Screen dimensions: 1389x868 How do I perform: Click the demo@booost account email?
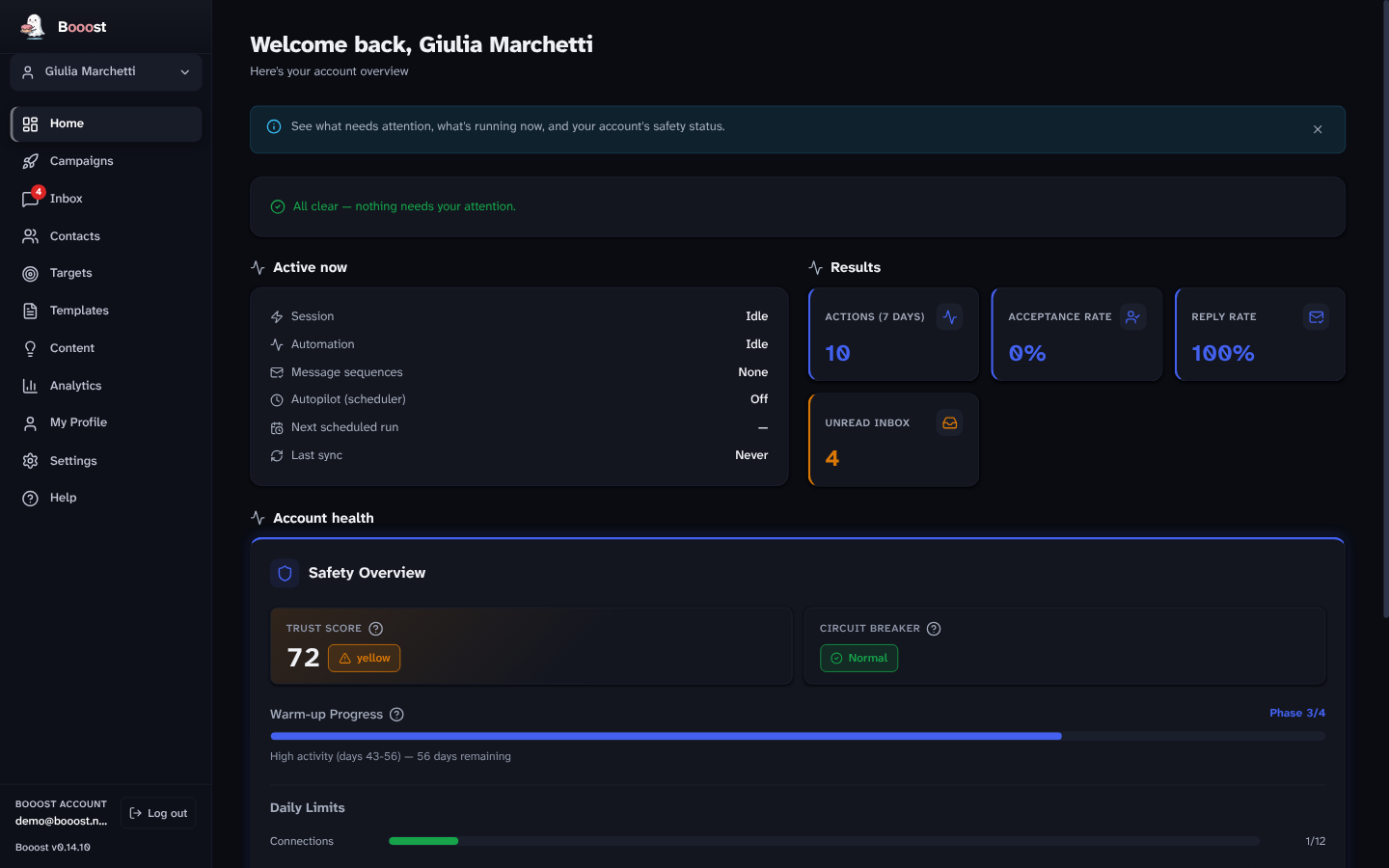(61, 821)
